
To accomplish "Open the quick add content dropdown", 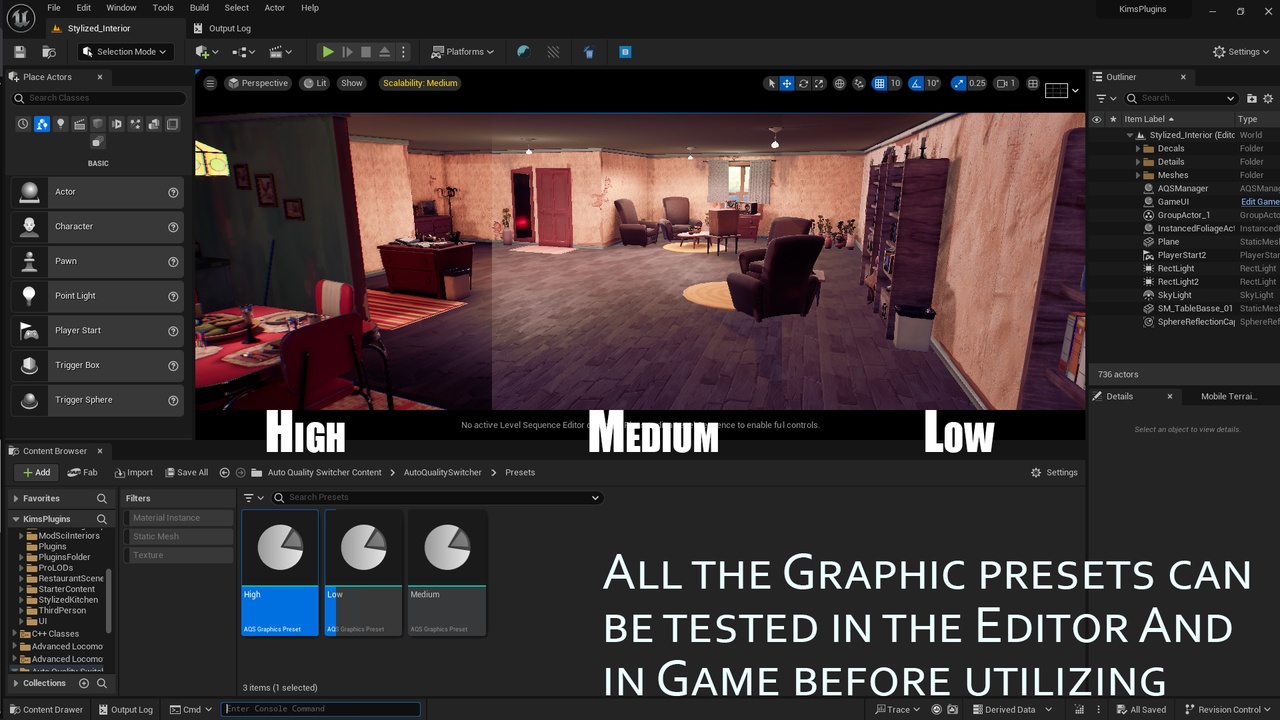I will coord(208,52).
